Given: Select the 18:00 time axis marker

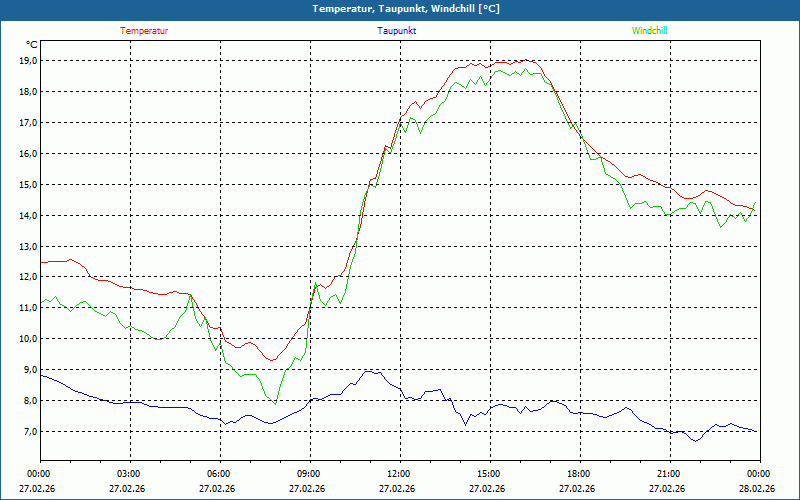Looking at the screenshot, I should tap(579, 474).
